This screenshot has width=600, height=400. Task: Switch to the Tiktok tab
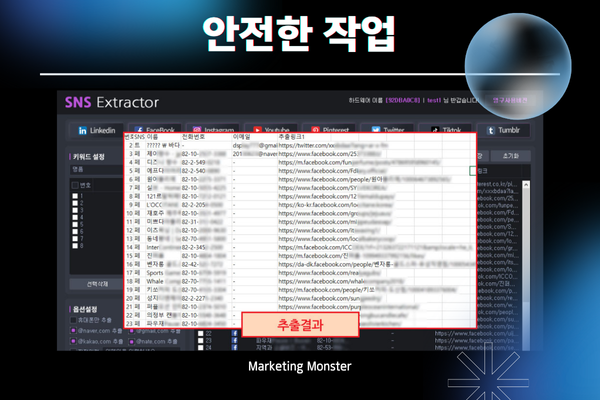(x=446, y=129)
